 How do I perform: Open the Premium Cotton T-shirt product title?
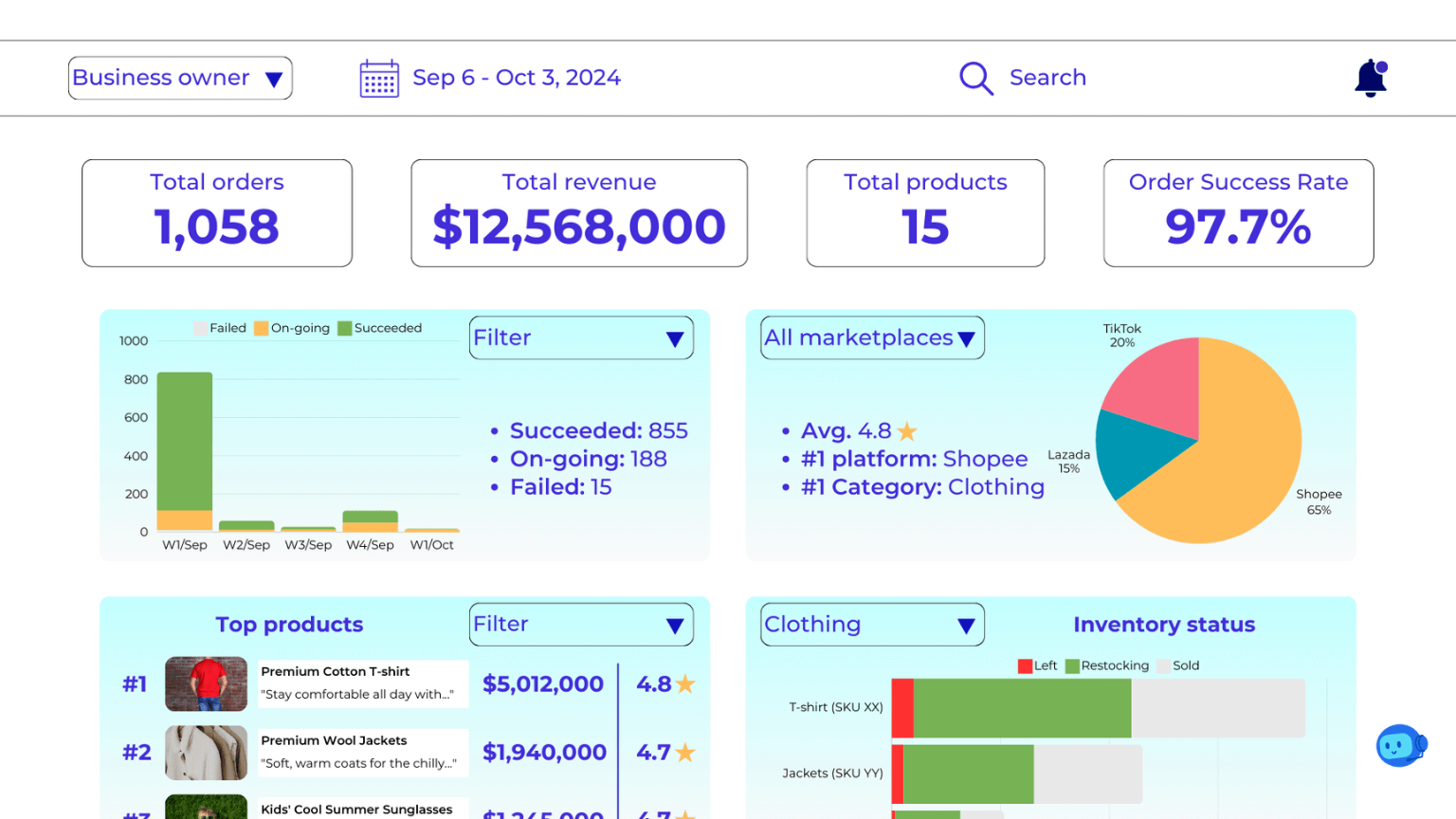click(336, 671)
